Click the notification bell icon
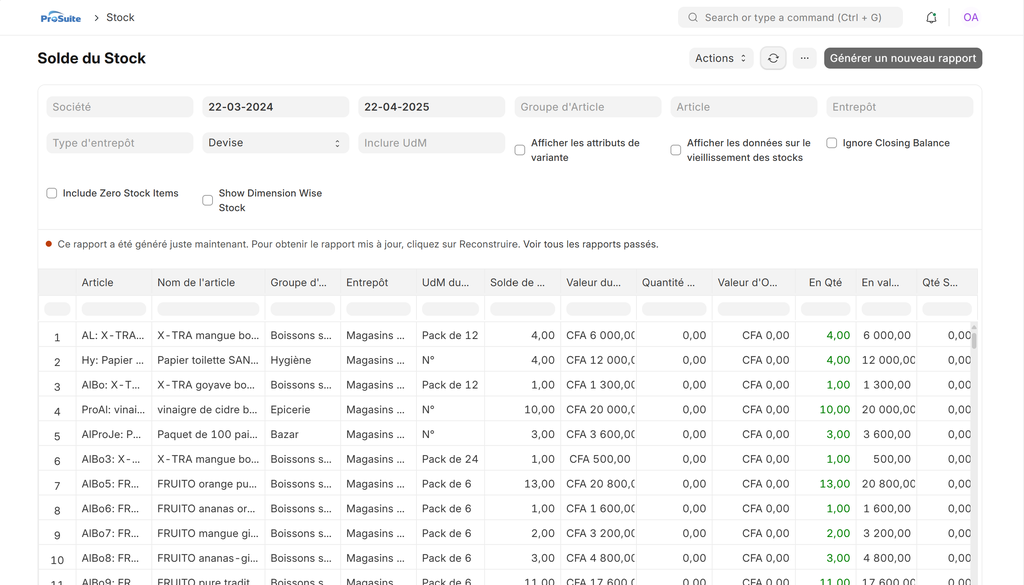 pyautogui.click(x=931, y=18)
